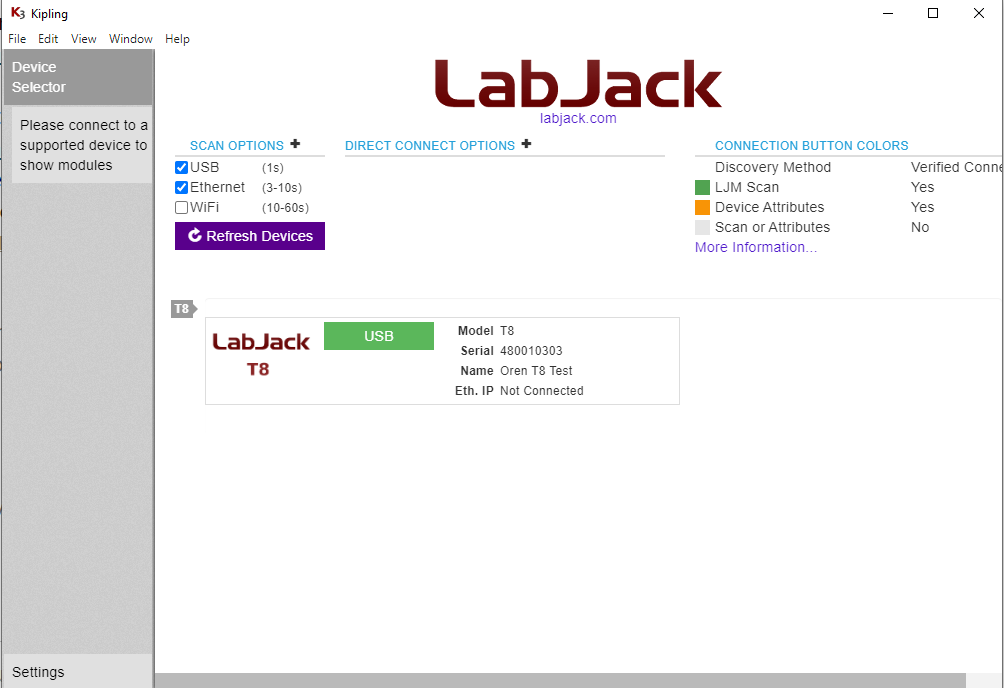Uncheck the Ethernet scan option
Screen dimensions: 1004x688
pyautogui.click(x=181, y=187)
